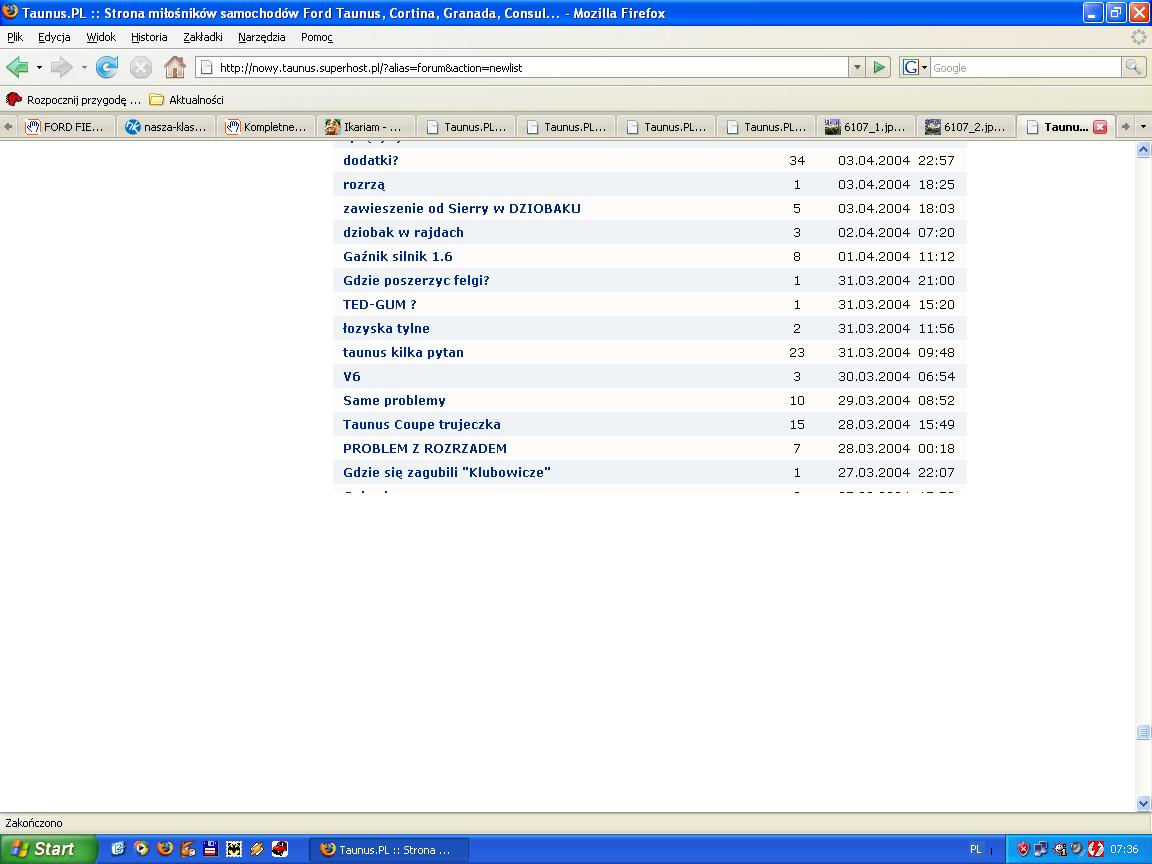This screenshot has width=1152, height=864.
Task: Switch to the Ikariam tab
Action: click(366, 127)
